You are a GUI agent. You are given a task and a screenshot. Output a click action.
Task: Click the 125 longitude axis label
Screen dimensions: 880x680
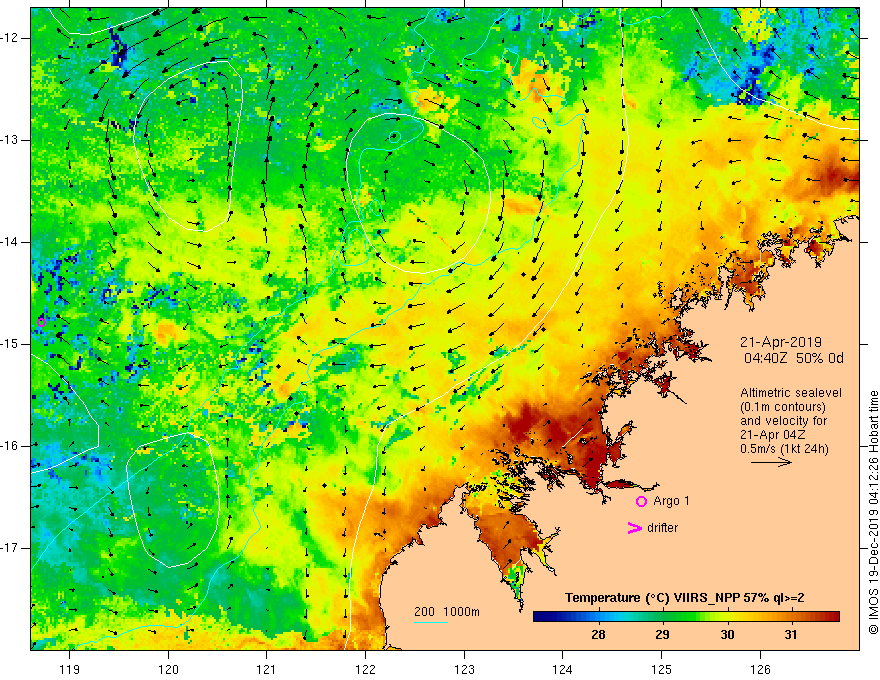662,669
